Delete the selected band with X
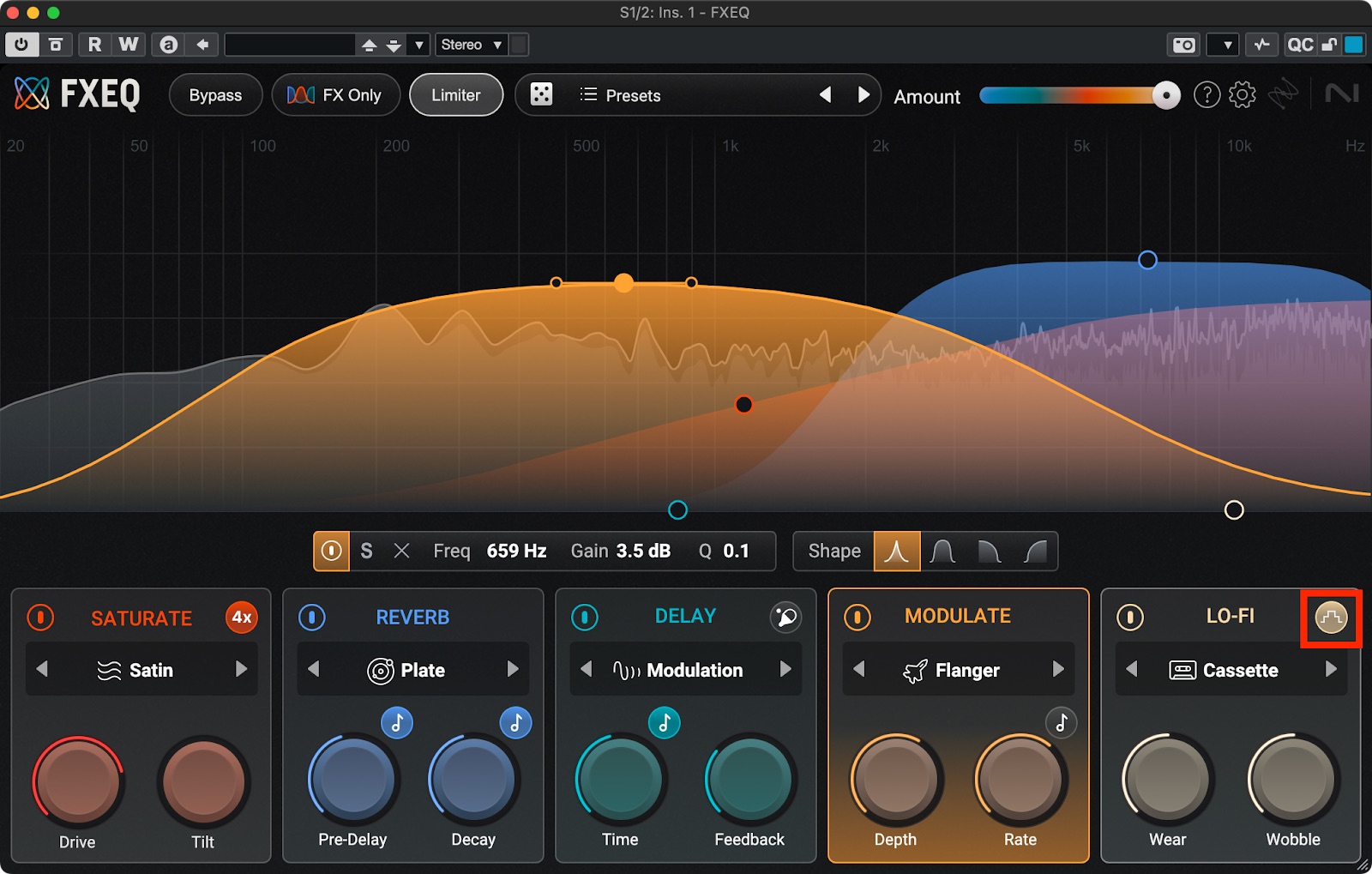The image size is (1372, 874). [401, 551]
